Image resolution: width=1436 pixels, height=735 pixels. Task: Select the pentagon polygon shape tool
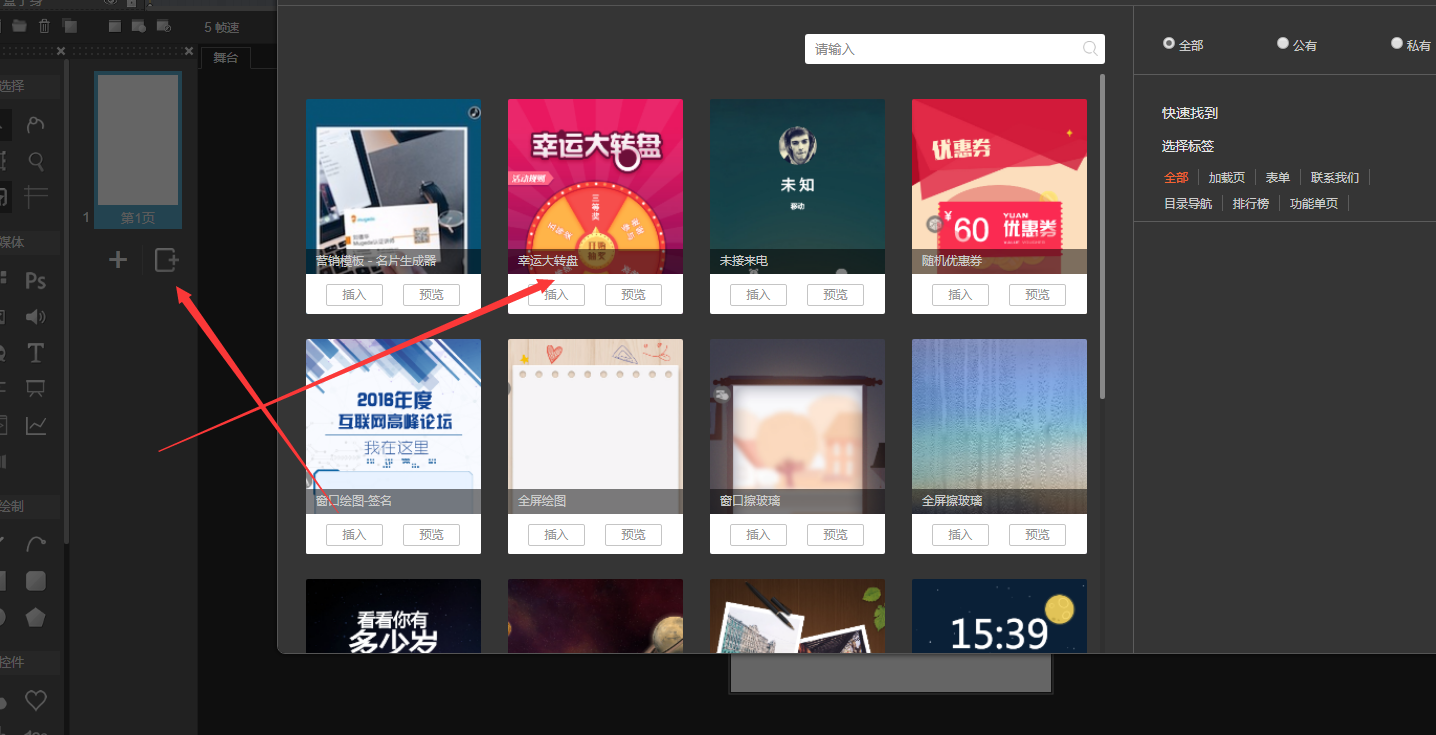[36, 617]
